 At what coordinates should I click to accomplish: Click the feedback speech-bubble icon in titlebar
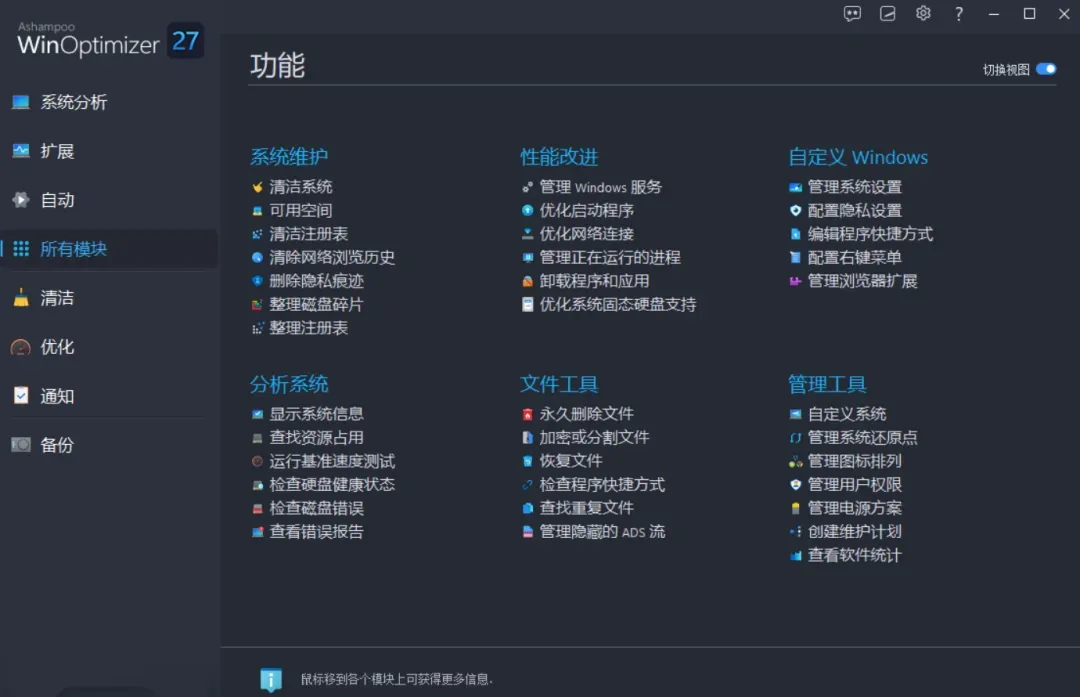853,14
